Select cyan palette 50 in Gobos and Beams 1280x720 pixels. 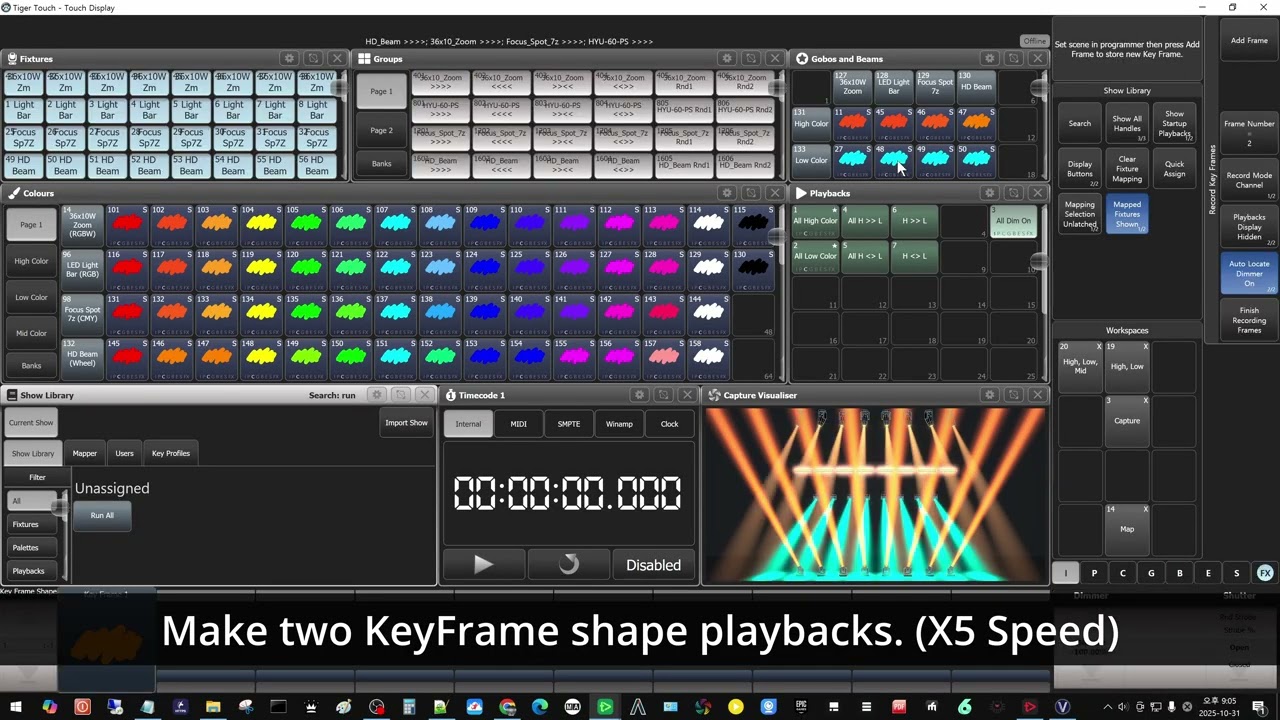click(x=975, y=159)
